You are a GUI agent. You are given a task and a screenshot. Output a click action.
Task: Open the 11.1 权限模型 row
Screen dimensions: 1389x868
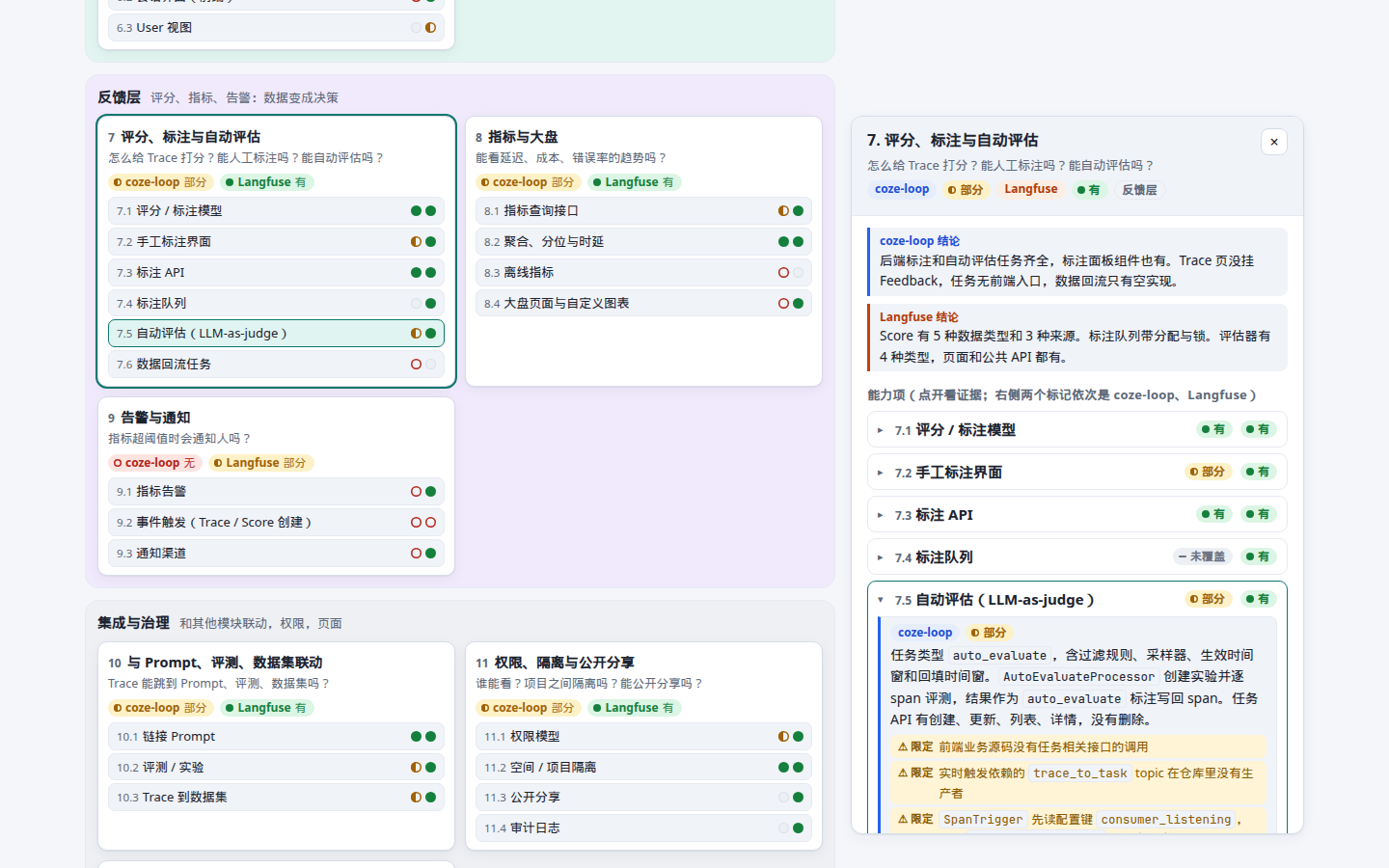tap(643, 737)
